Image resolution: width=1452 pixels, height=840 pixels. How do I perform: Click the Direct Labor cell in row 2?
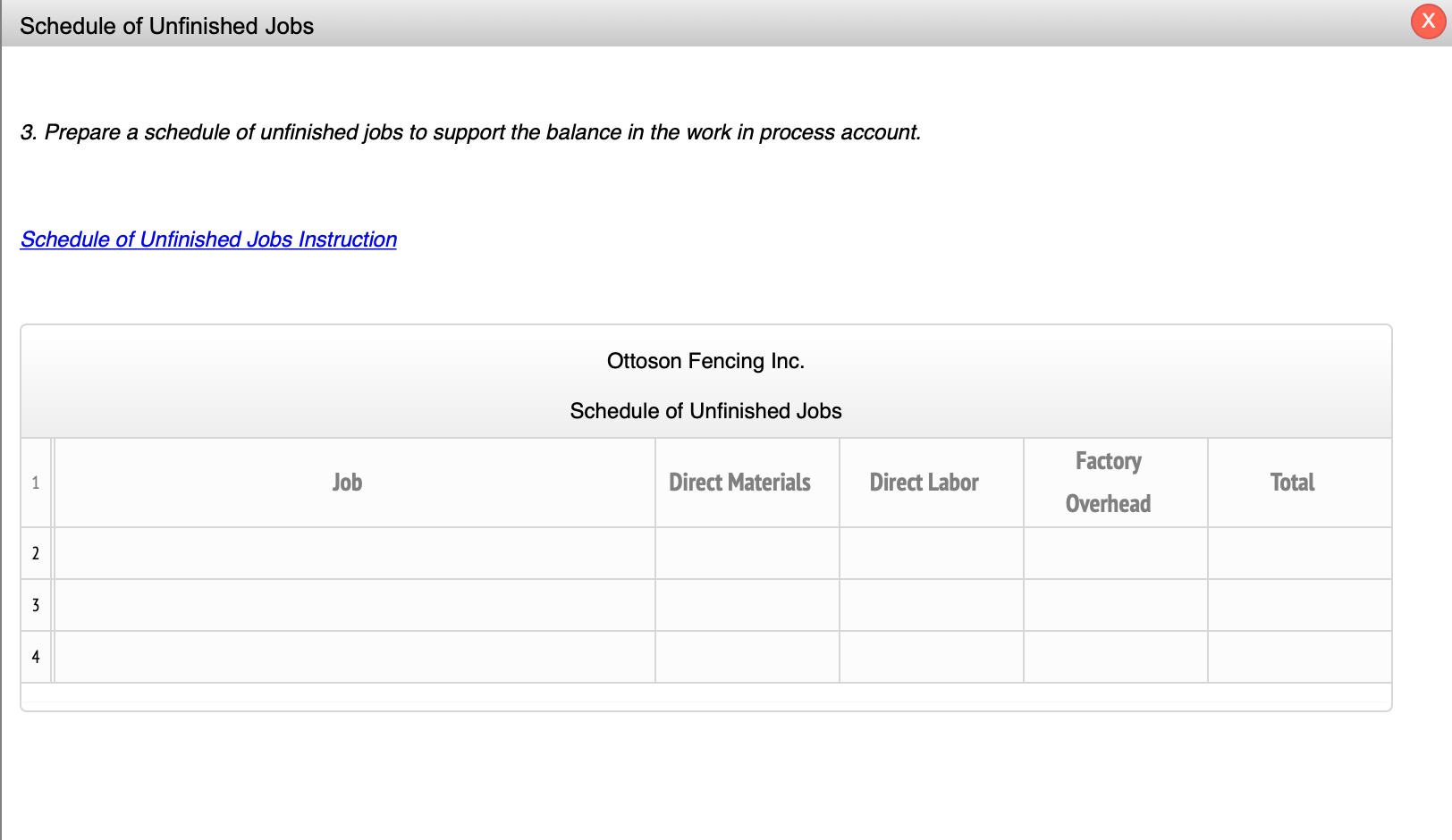coord(931,553)
